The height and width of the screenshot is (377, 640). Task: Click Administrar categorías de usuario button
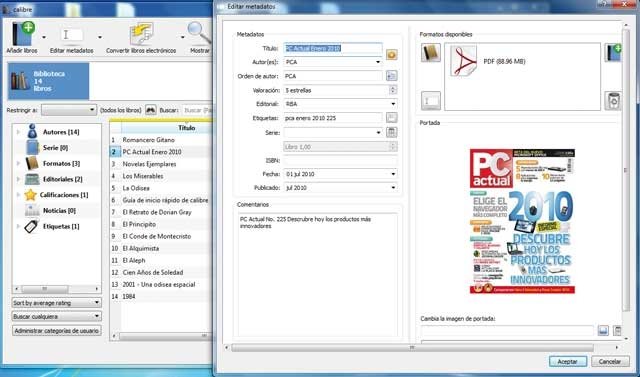(x=56, y=330)
